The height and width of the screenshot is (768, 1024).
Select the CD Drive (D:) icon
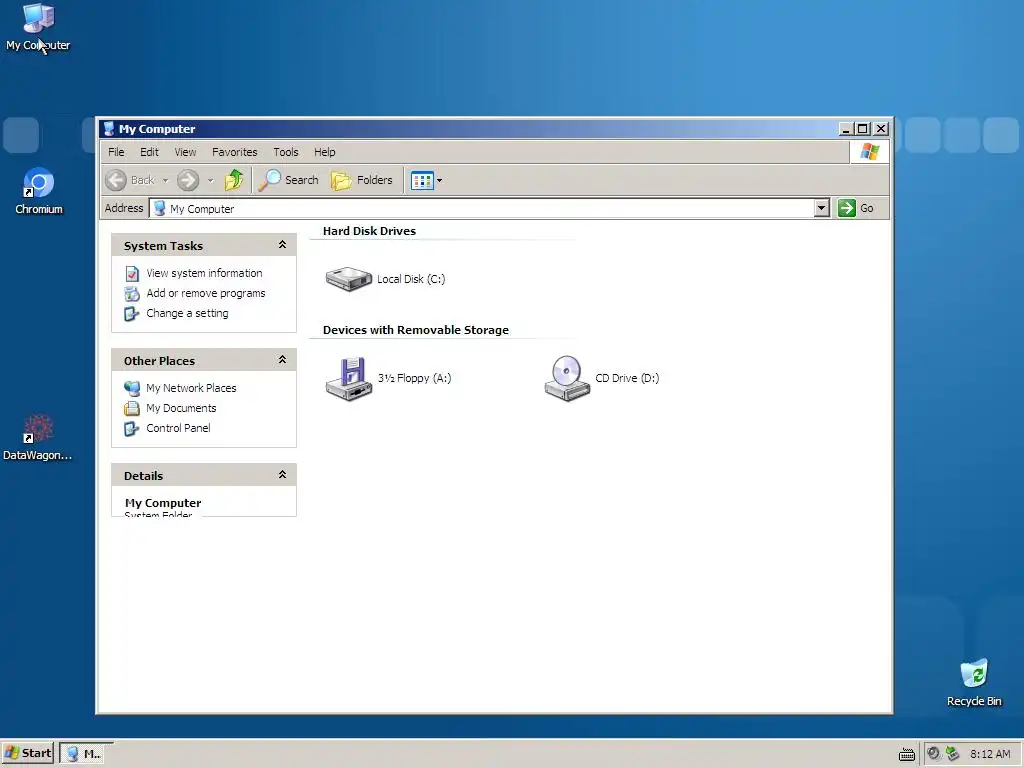click(x=567, y=378)
